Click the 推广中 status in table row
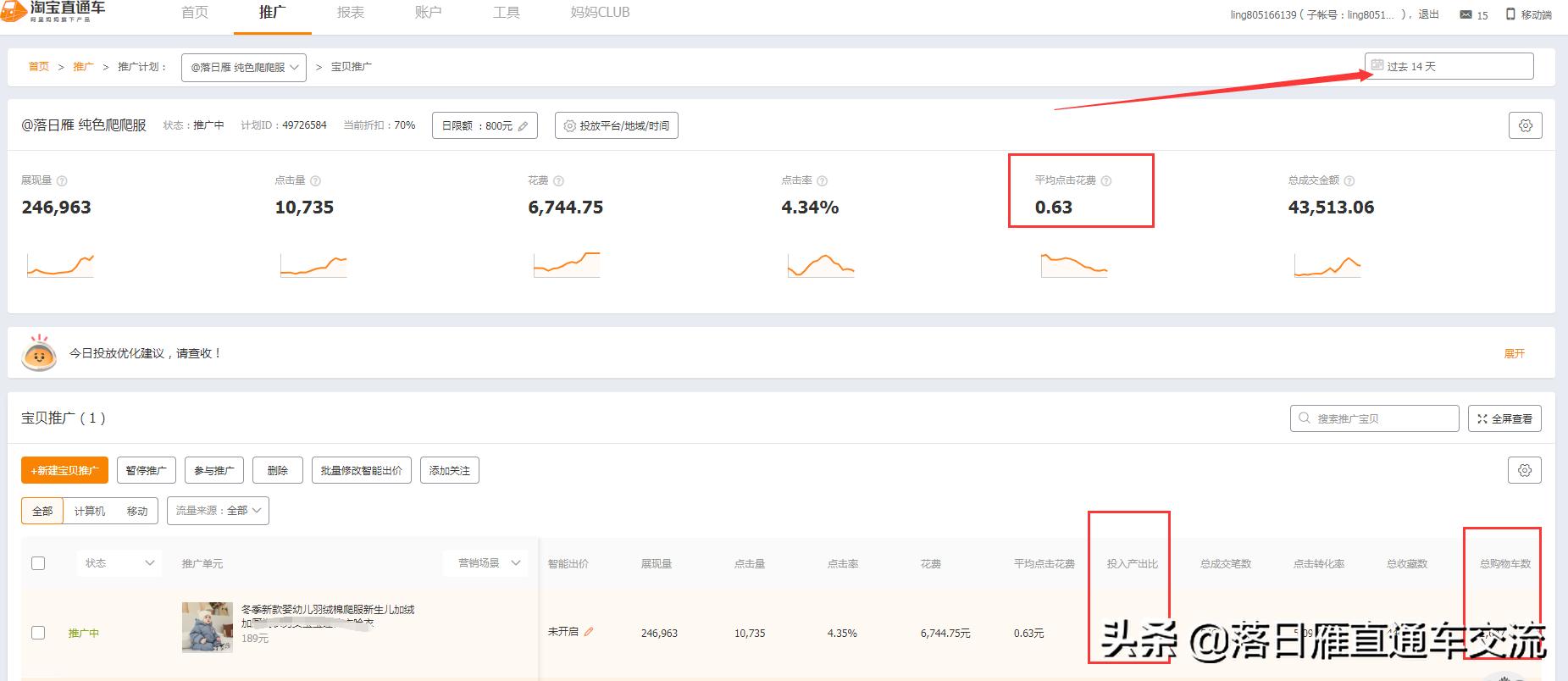This screenshot has height=681, width=1568. [84, 633]
